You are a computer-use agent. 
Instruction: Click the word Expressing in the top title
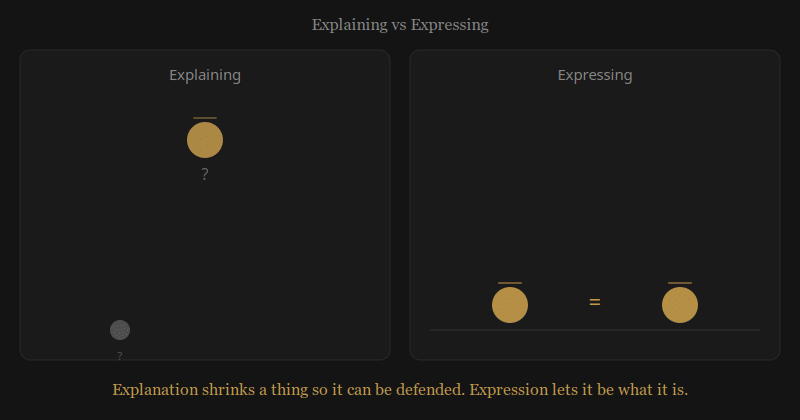[449, 24]
